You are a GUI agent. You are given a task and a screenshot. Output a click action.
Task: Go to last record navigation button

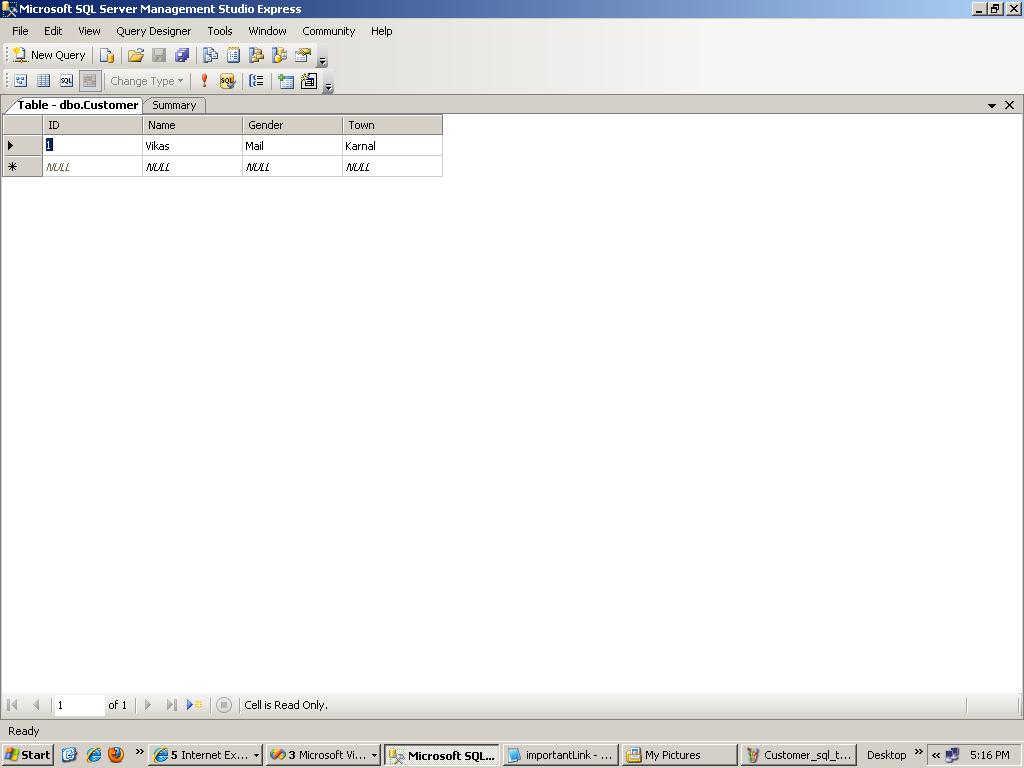pos(172,705)
